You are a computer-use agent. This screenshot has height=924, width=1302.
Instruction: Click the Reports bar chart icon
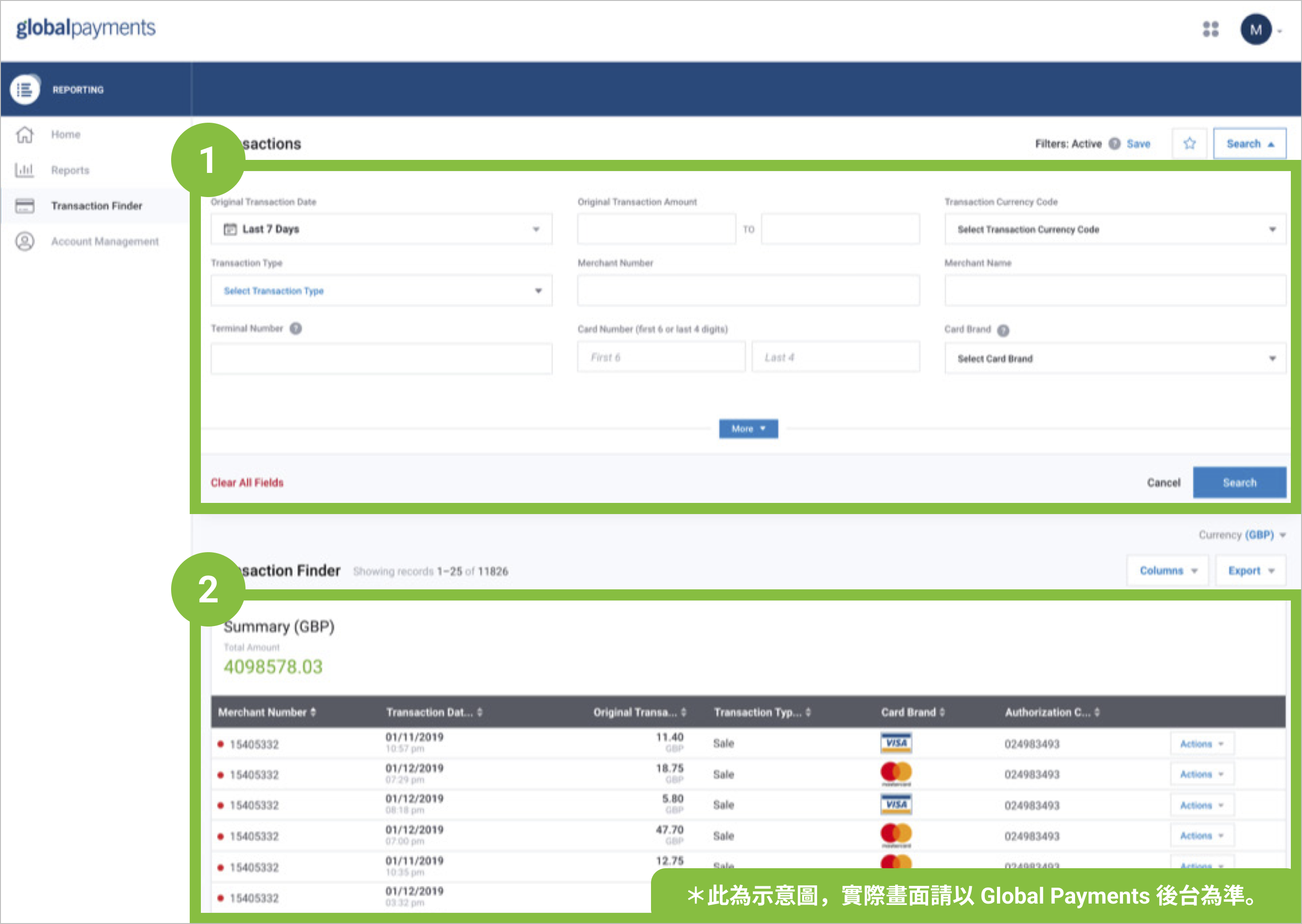[25, 170]
